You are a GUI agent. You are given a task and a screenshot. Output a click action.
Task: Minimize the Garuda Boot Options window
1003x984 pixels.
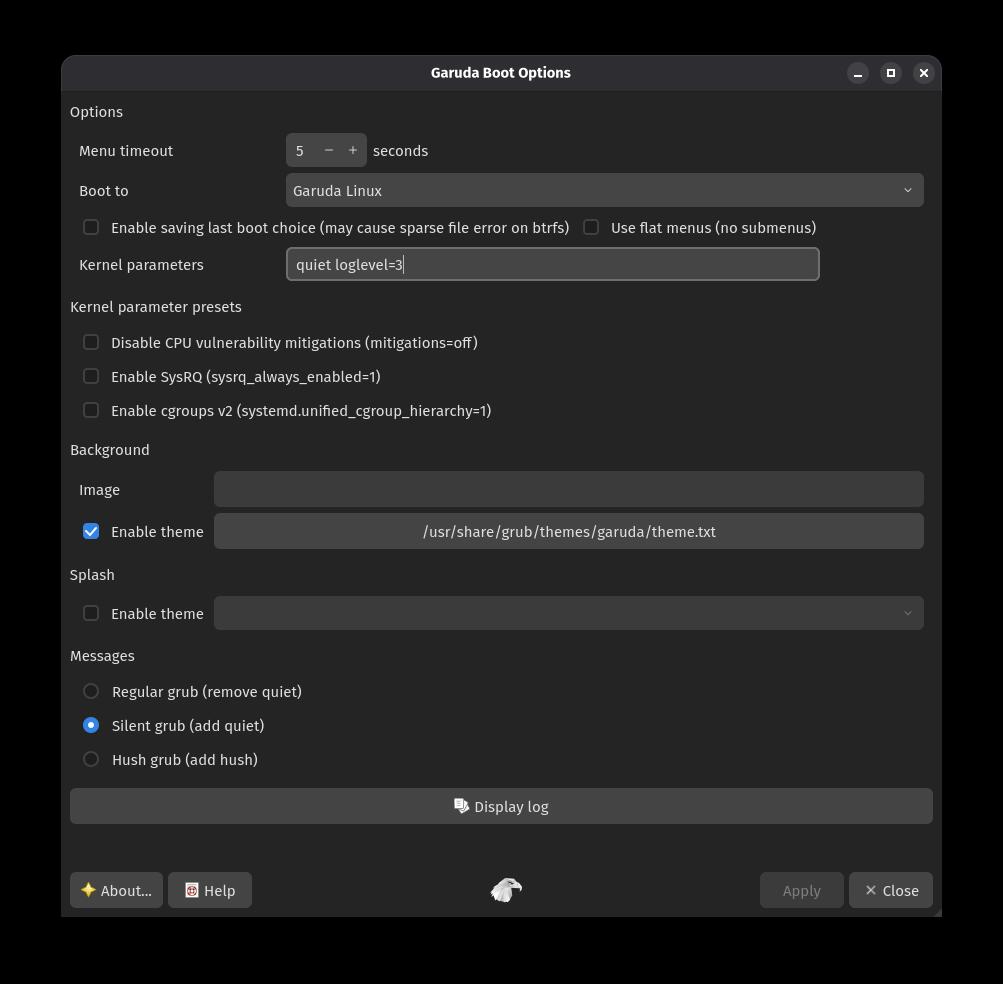click(858, 73)
